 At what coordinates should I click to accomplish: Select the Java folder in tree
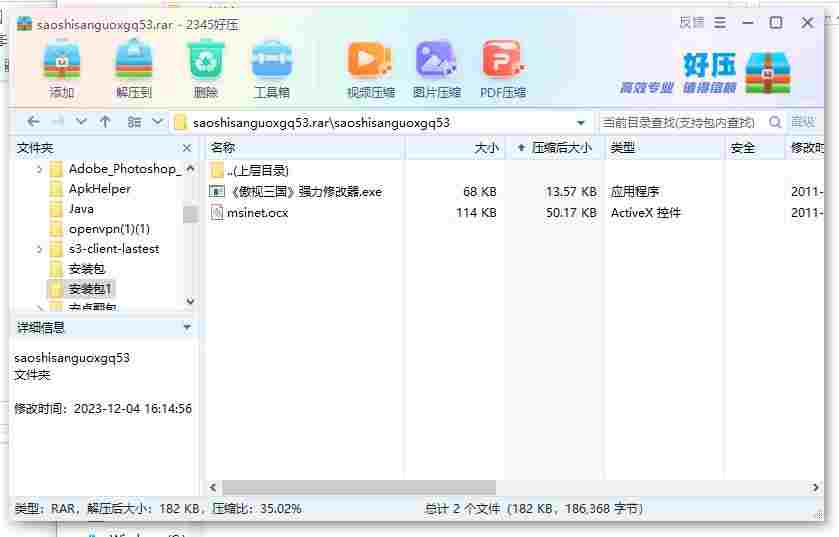coord(72,209)
